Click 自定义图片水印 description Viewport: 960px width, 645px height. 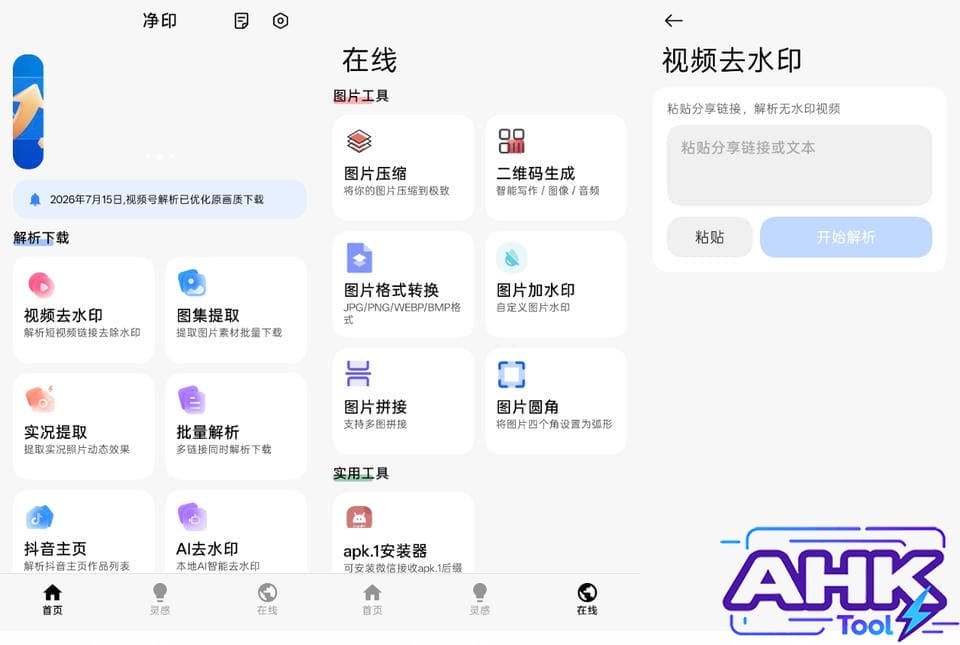533,307
